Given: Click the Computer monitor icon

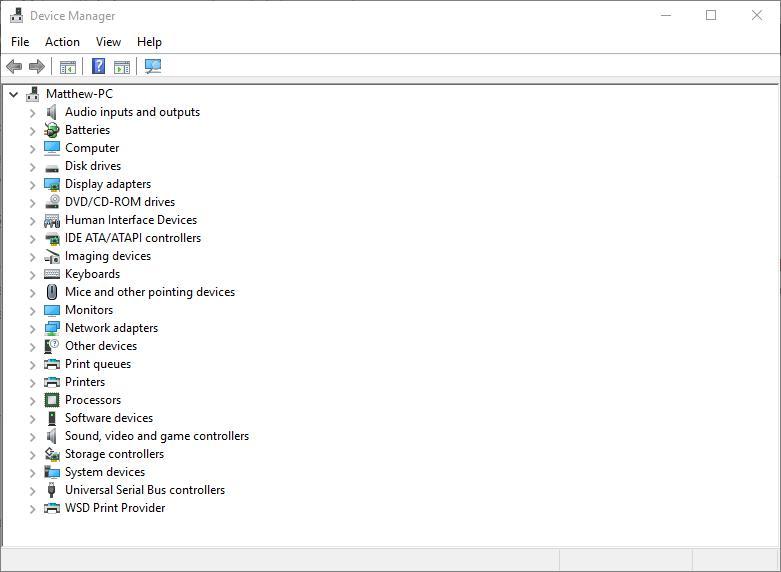Looking at the screenshot, I should coord(52,148).
